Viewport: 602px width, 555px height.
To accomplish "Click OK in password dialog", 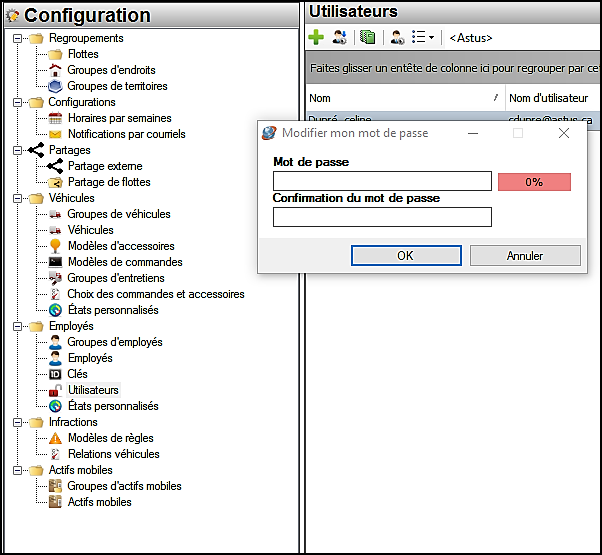I will pyautogui.click(x=405, y=256).
